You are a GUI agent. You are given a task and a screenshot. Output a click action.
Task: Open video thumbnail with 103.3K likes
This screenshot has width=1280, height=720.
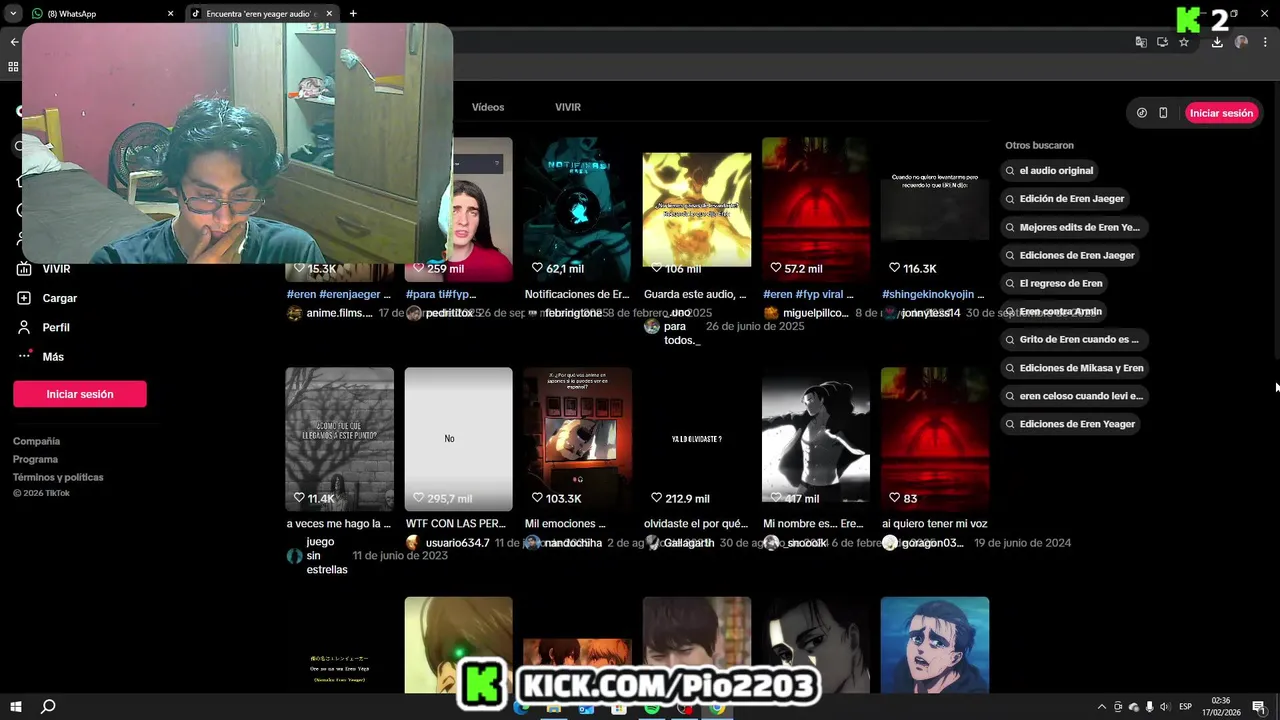click(x=578, y=439)
